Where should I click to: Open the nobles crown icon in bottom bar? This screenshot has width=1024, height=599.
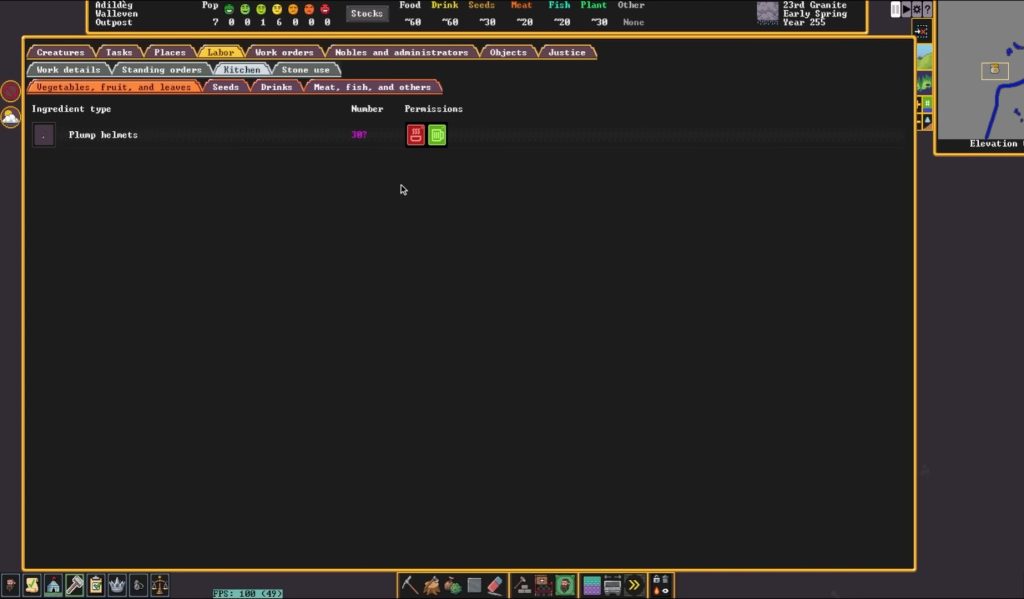pyautogui.click(x=118, y=585)
